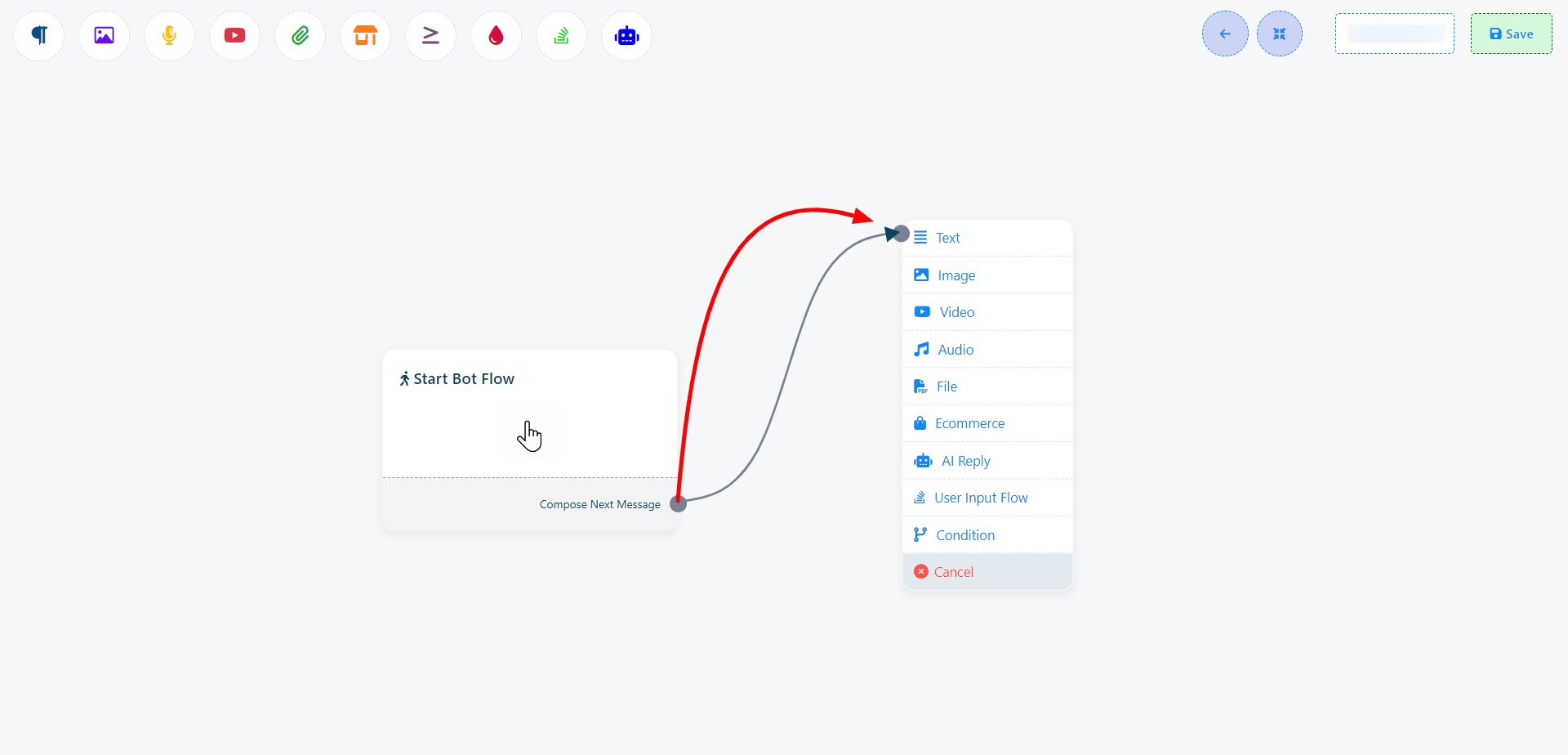Viewport: 1568px width, 755px height.
Task: Click the green paperclip file icon
Action: coord(300,35)
